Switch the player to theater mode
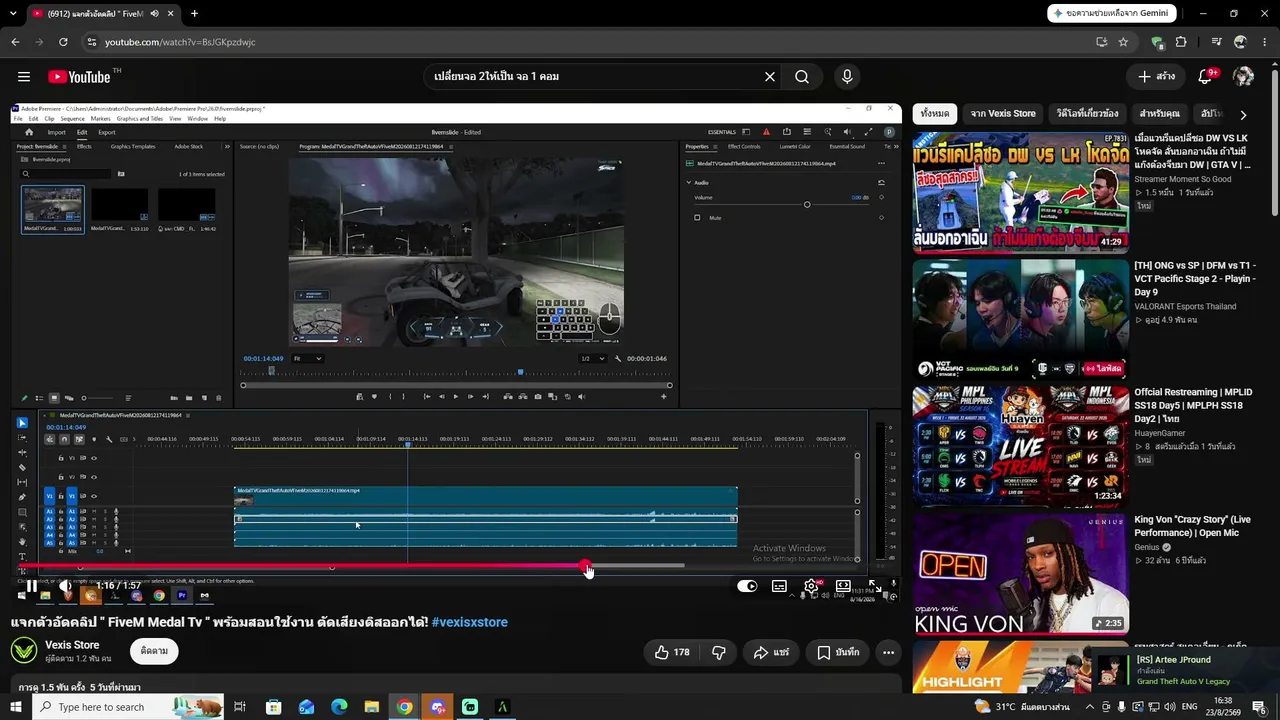Image resolution: width=1280 pixels, height=720 pixels. point(843,586)
